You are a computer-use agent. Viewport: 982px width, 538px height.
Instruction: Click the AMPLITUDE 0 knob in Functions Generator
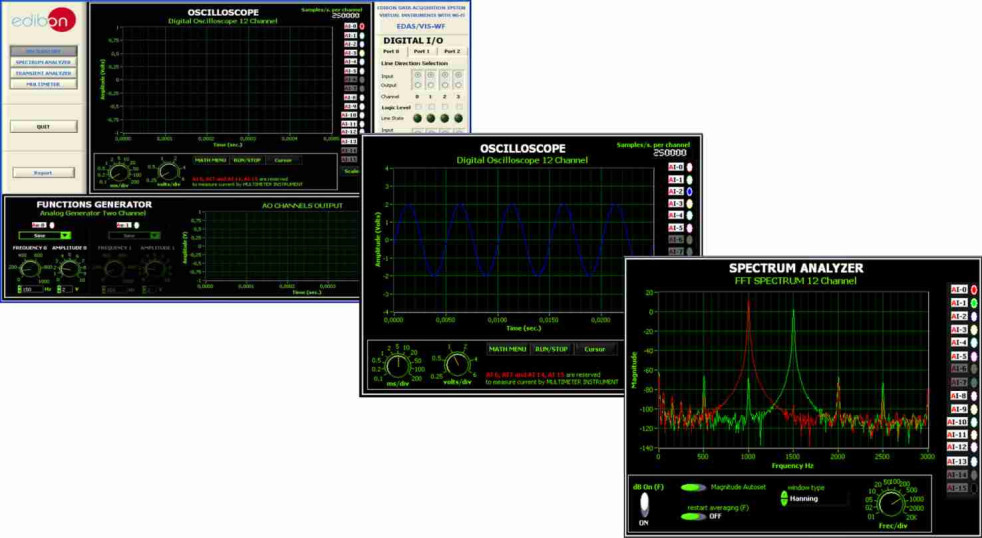tap(68, 269)
